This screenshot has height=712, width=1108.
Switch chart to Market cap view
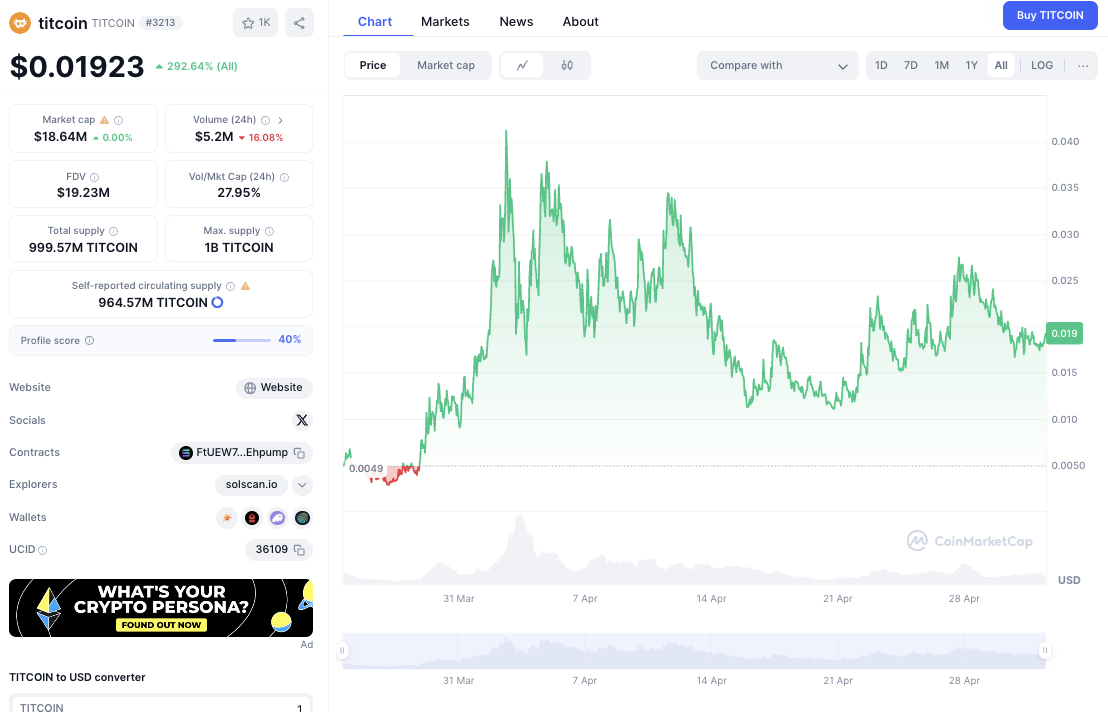point(446,66)
